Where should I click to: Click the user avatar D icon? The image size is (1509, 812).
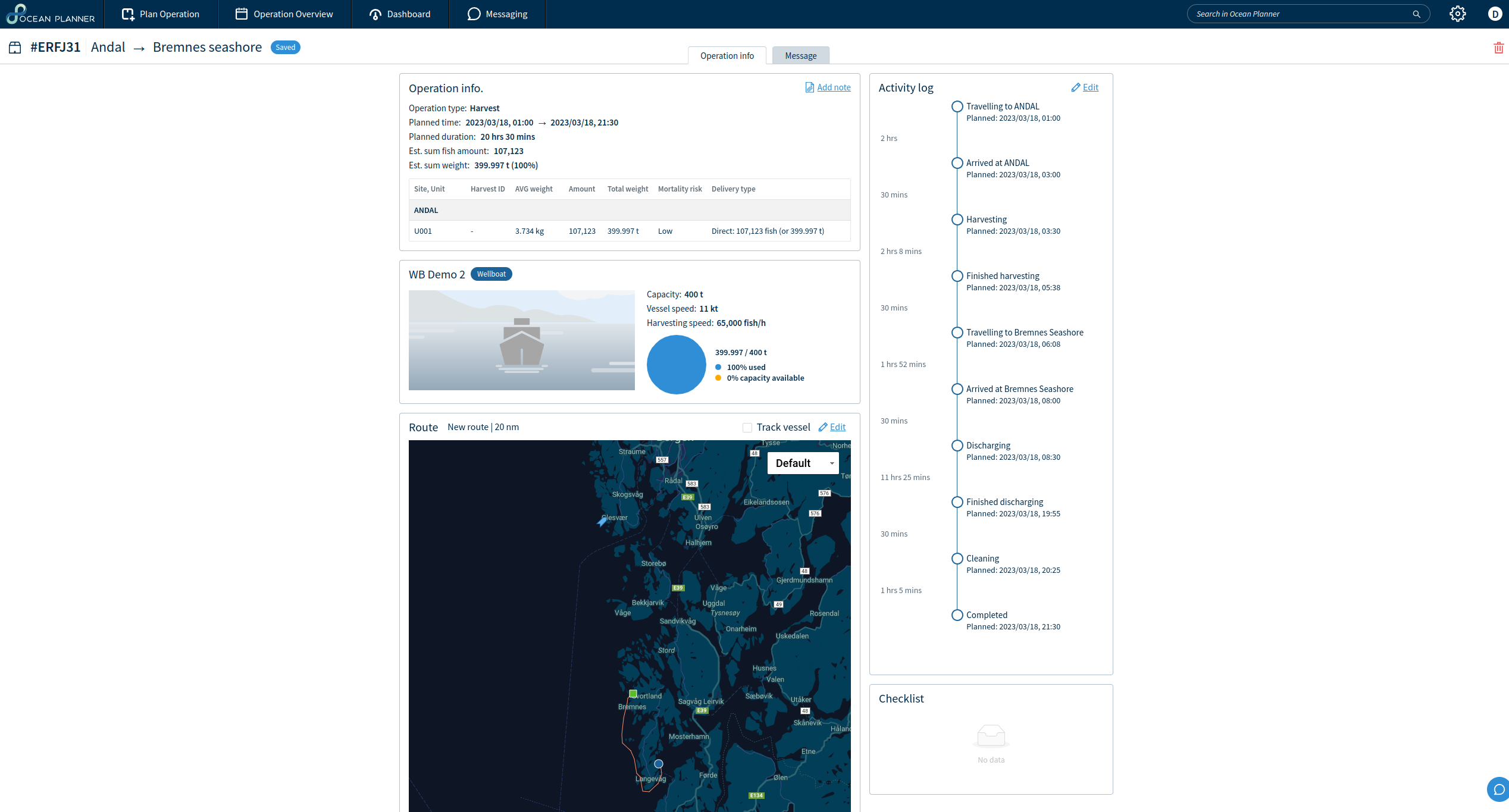(x=1494, y=14)
